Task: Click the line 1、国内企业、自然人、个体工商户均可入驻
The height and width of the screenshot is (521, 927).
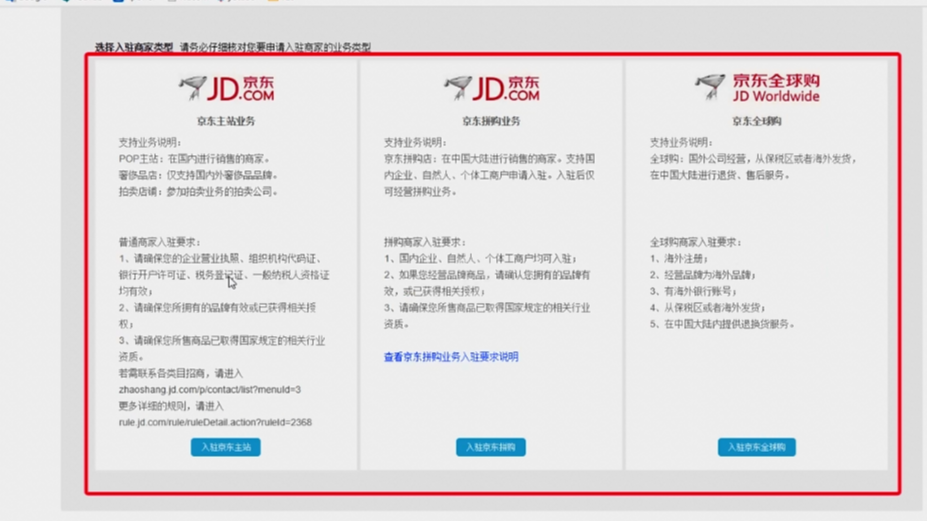Action: [x=481, y=258]
